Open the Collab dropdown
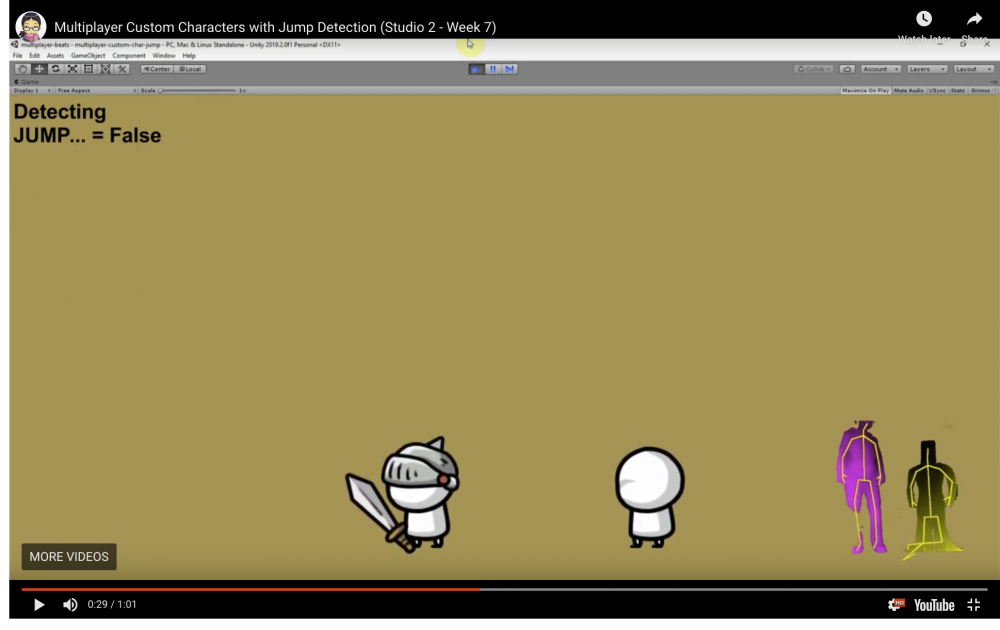Viewport: 1000px width, 630px height. pos(813,69)
